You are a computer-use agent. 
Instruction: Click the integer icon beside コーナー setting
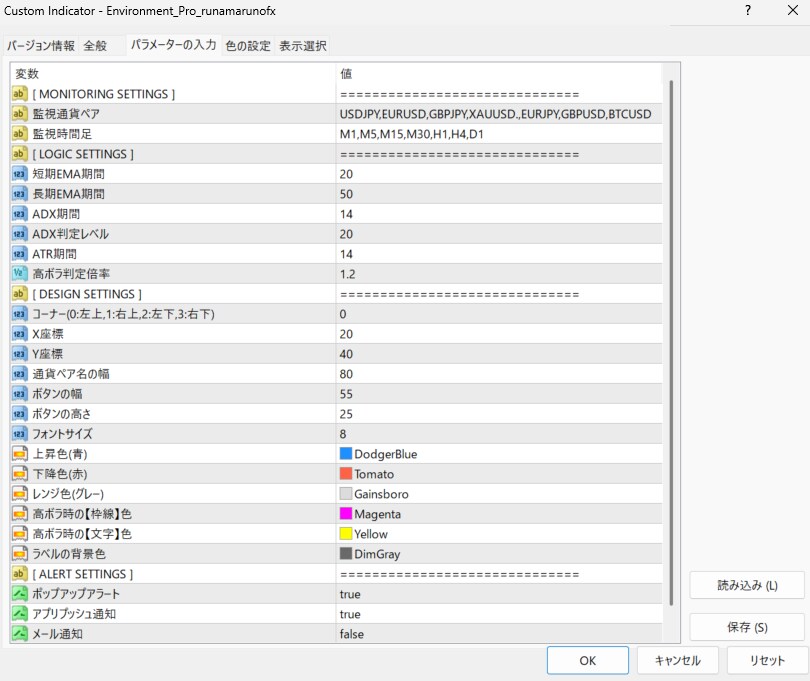click(19, 314)
